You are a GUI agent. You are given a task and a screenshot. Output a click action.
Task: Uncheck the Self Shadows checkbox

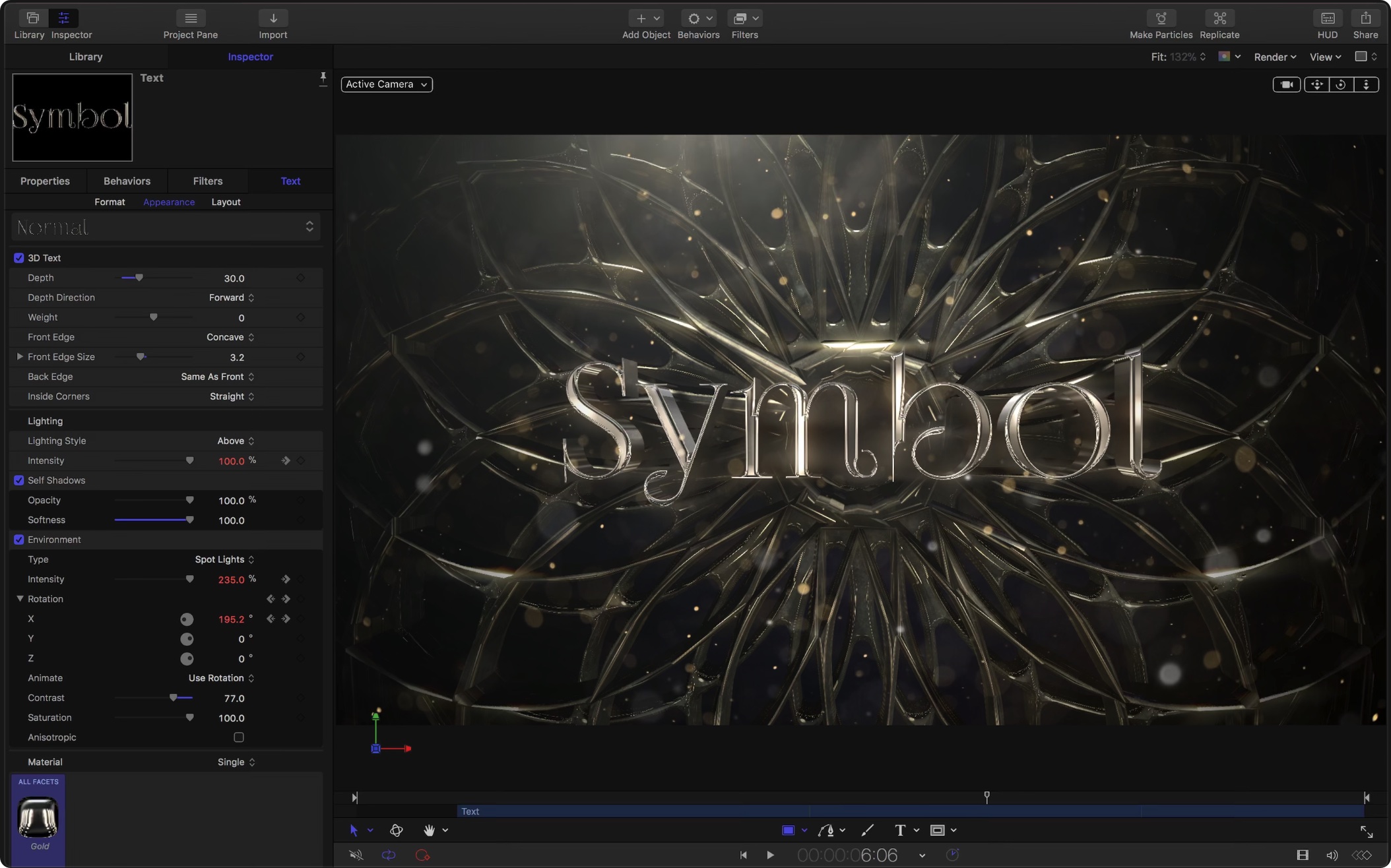pos(18,480)
